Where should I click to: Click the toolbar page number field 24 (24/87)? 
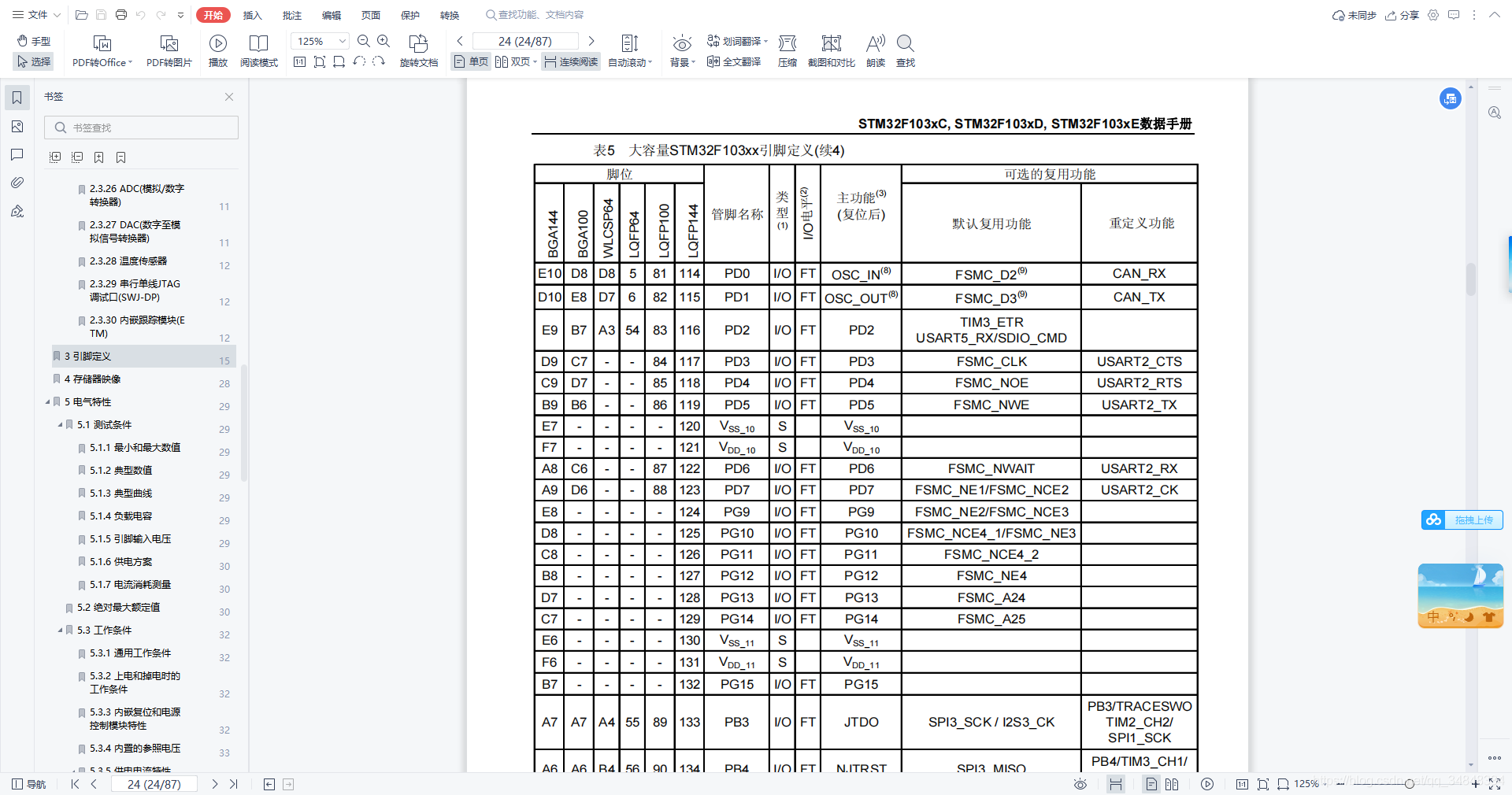pyautogui.click(x=525, y=41)
